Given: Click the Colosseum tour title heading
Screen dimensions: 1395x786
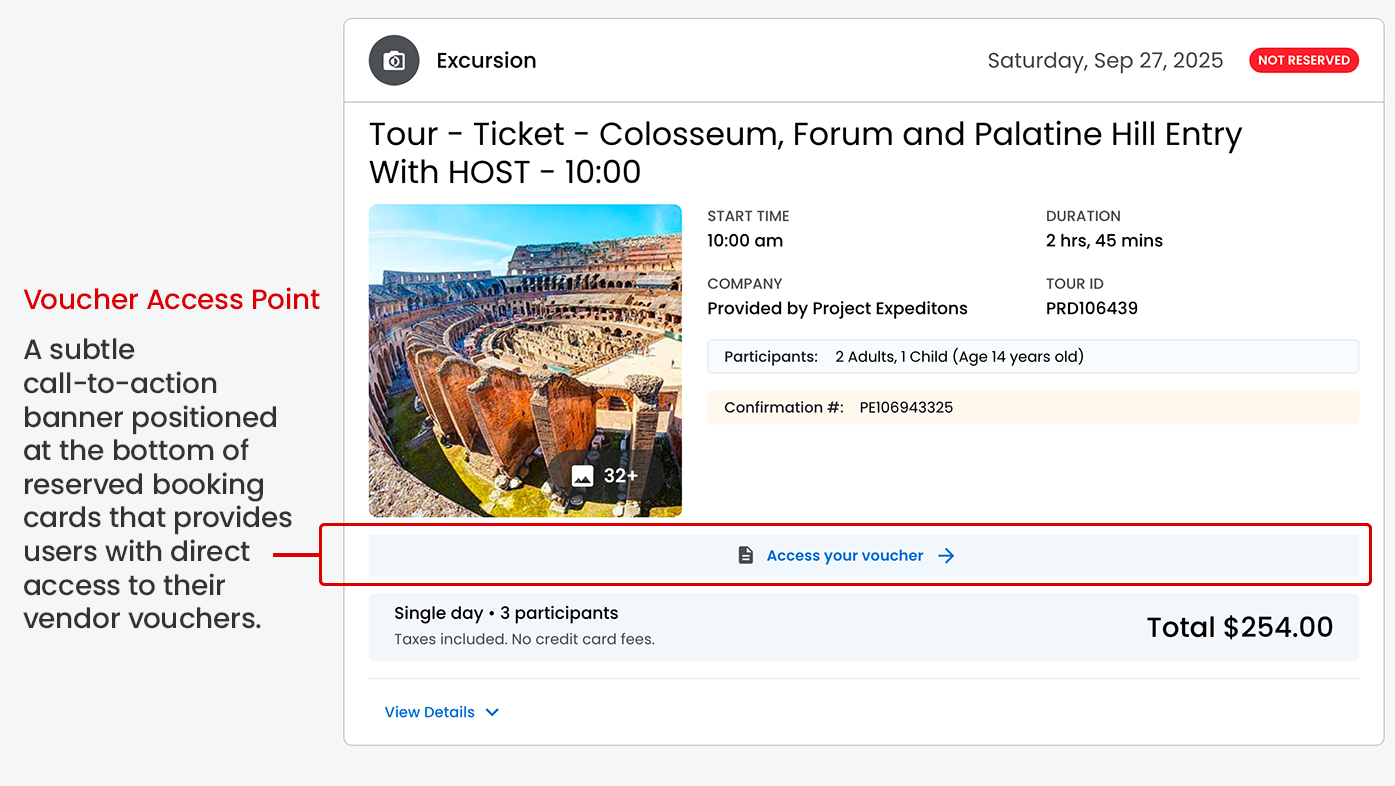Looking at the screenshot, I should tap(805, 153).
